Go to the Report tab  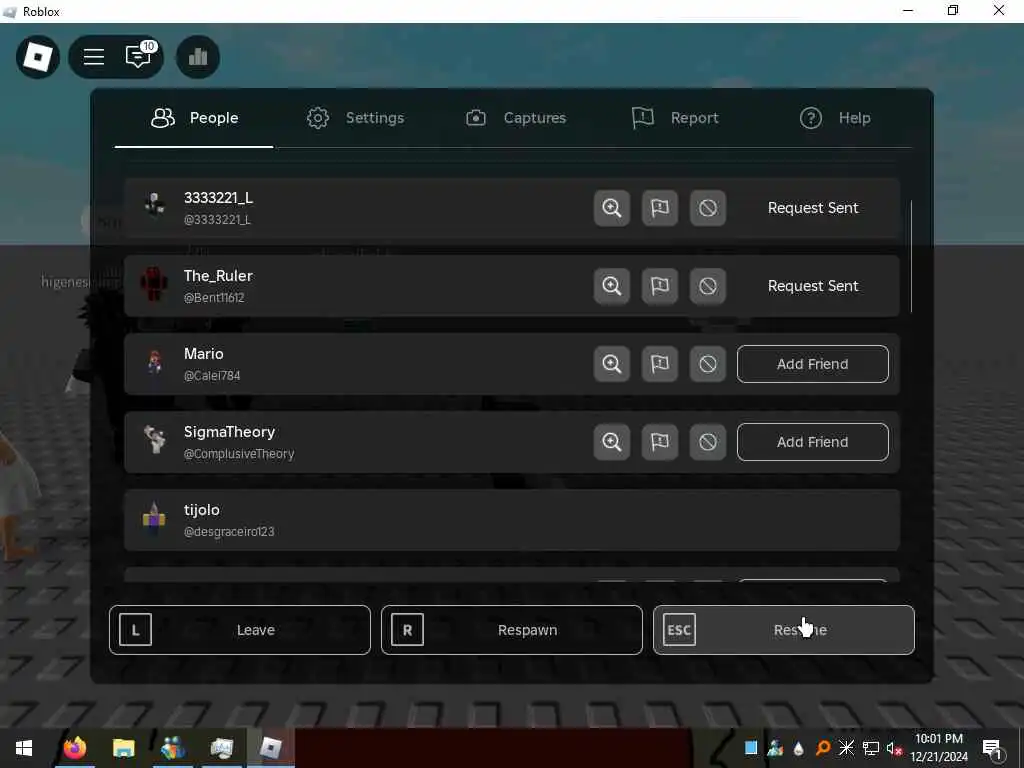[675, 118]
